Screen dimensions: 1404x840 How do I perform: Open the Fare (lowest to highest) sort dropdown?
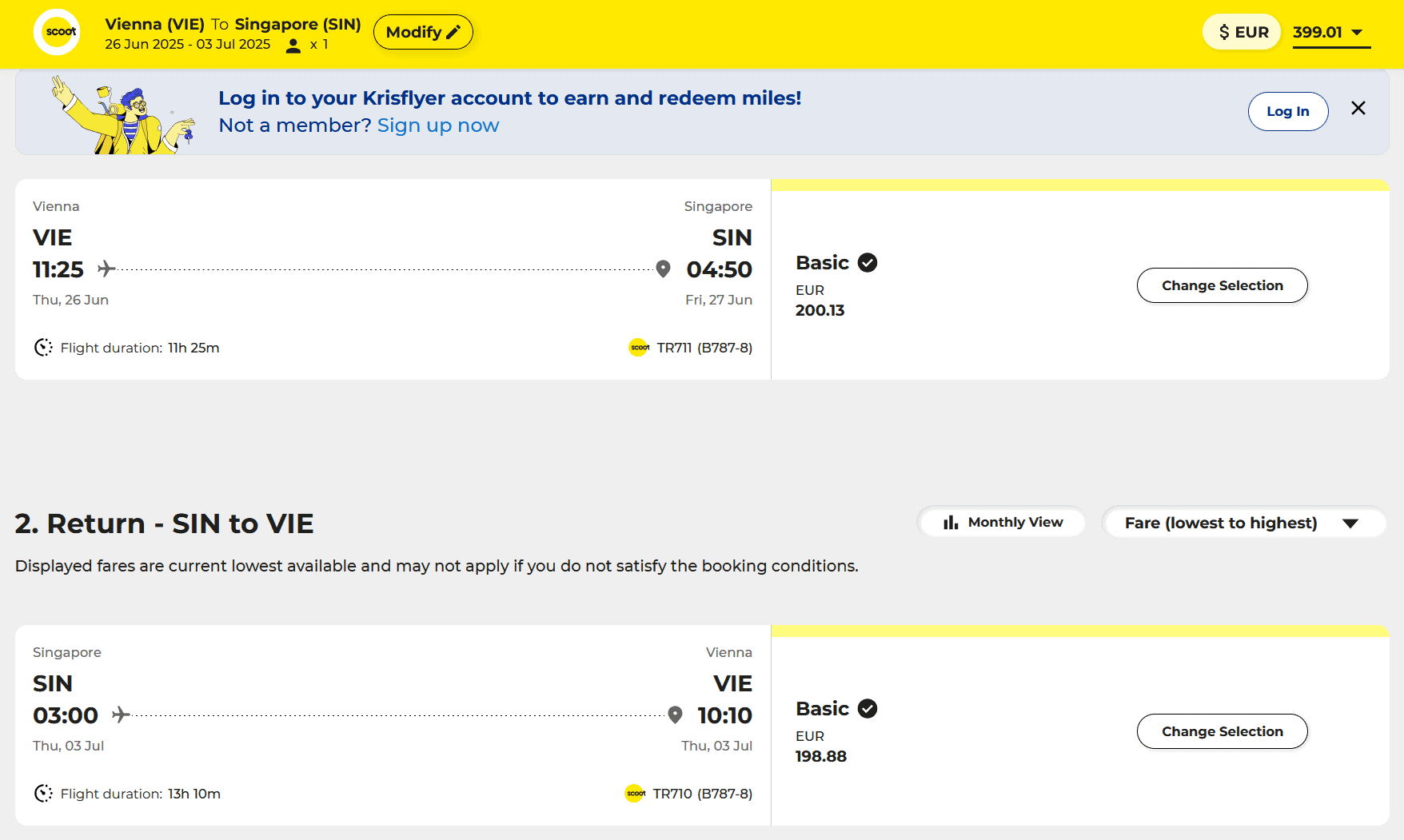click(1242, 523)
